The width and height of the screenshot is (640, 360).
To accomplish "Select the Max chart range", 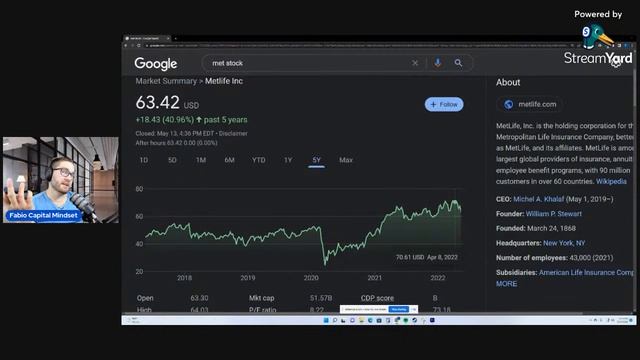I will point(346,160).
